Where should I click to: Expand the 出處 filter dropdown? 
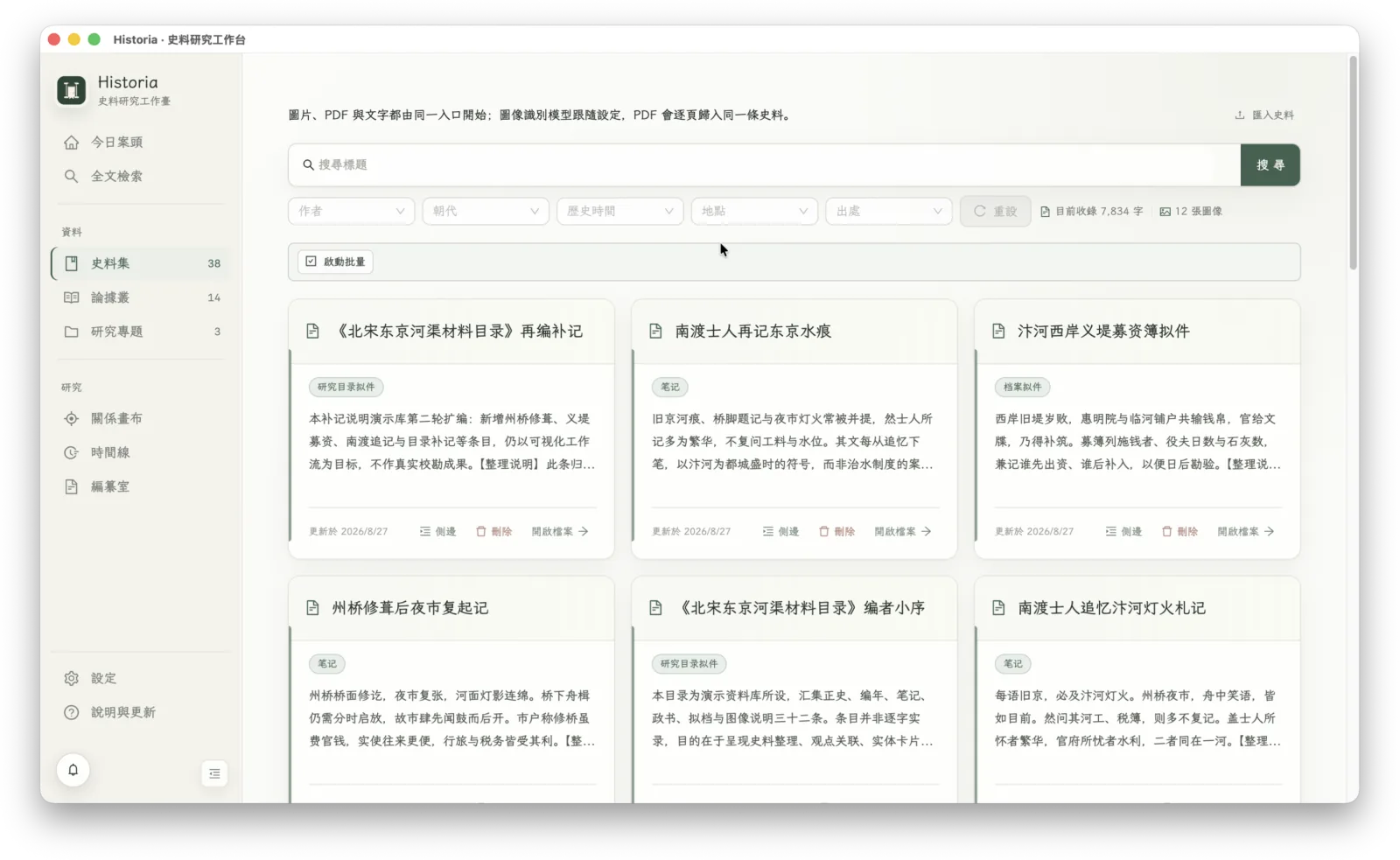click(889, 211)
